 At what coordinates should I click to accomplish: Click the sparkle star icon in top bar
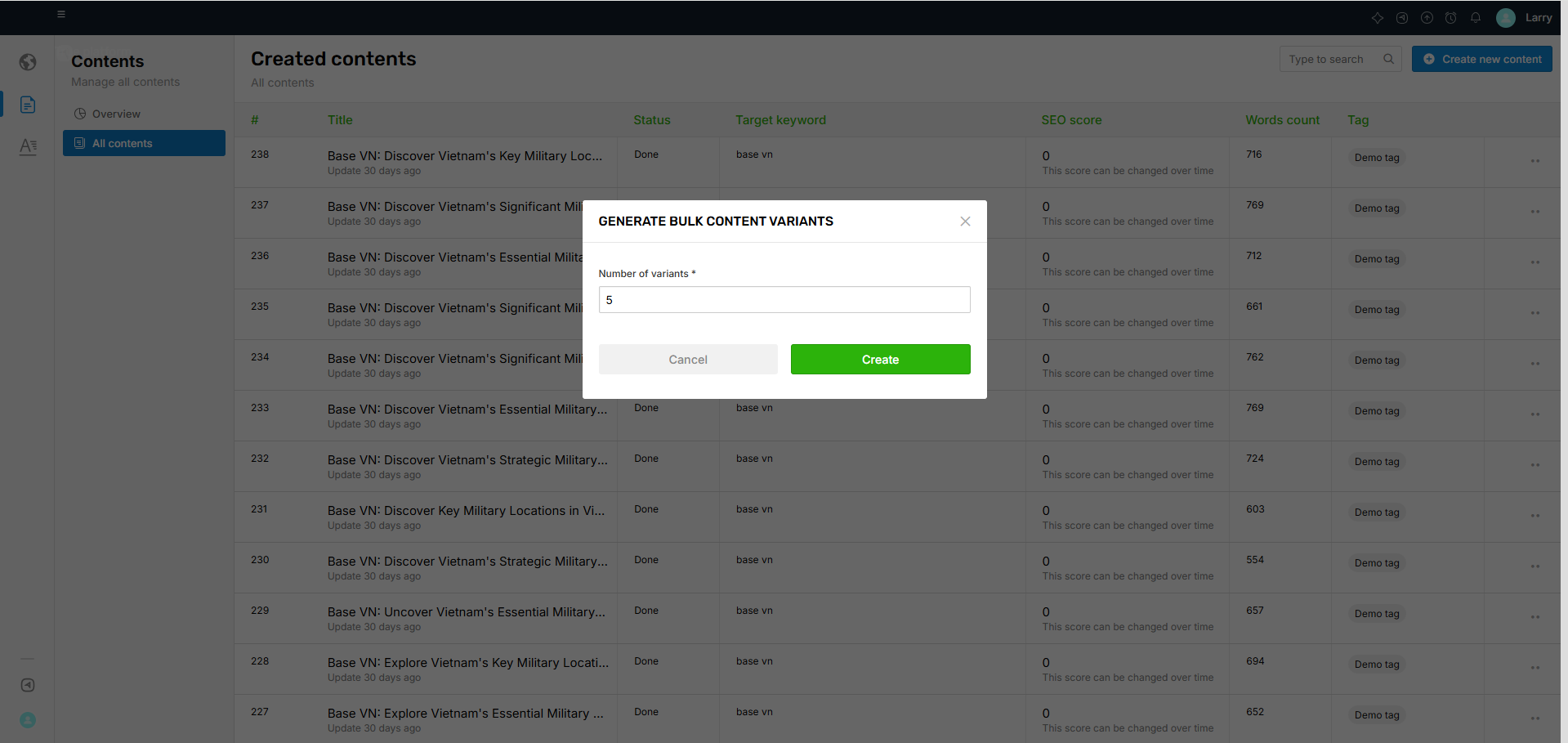tap(1378, 17)
